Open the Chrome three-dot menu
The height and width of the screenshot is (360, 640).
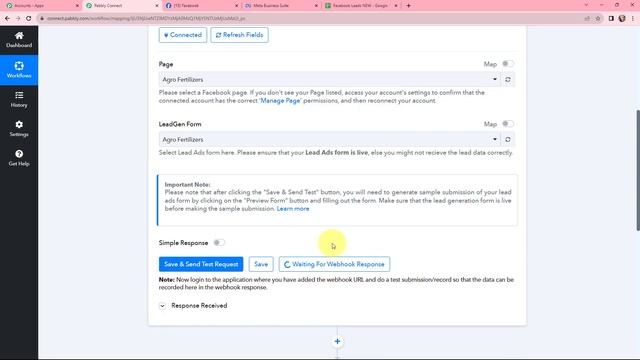(x=633, y=18)
